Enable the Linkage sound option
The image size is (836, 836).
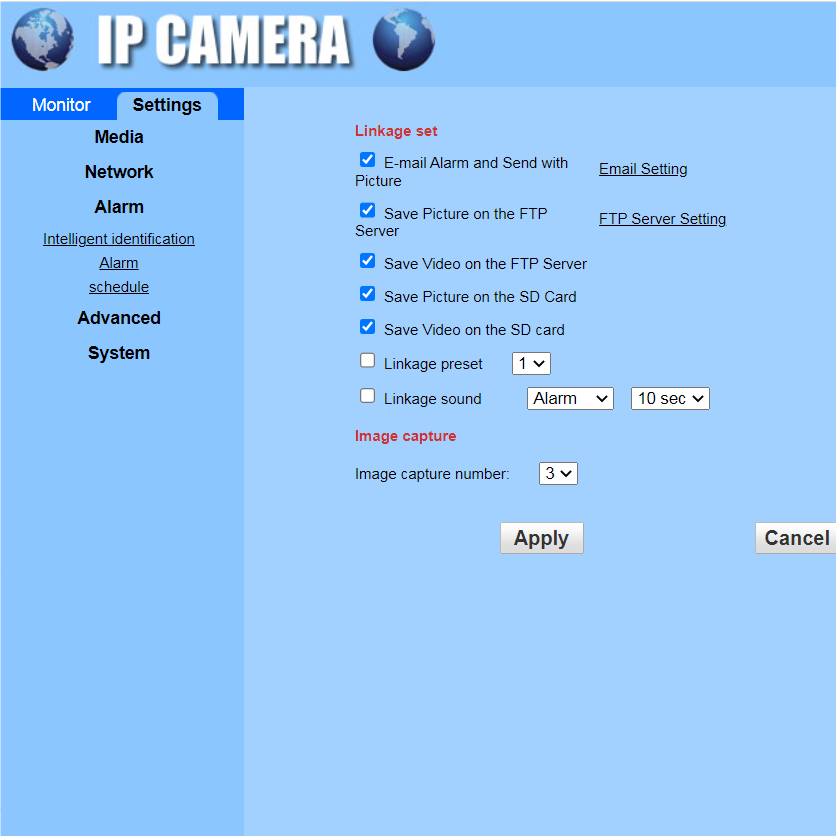click(367, 395)
